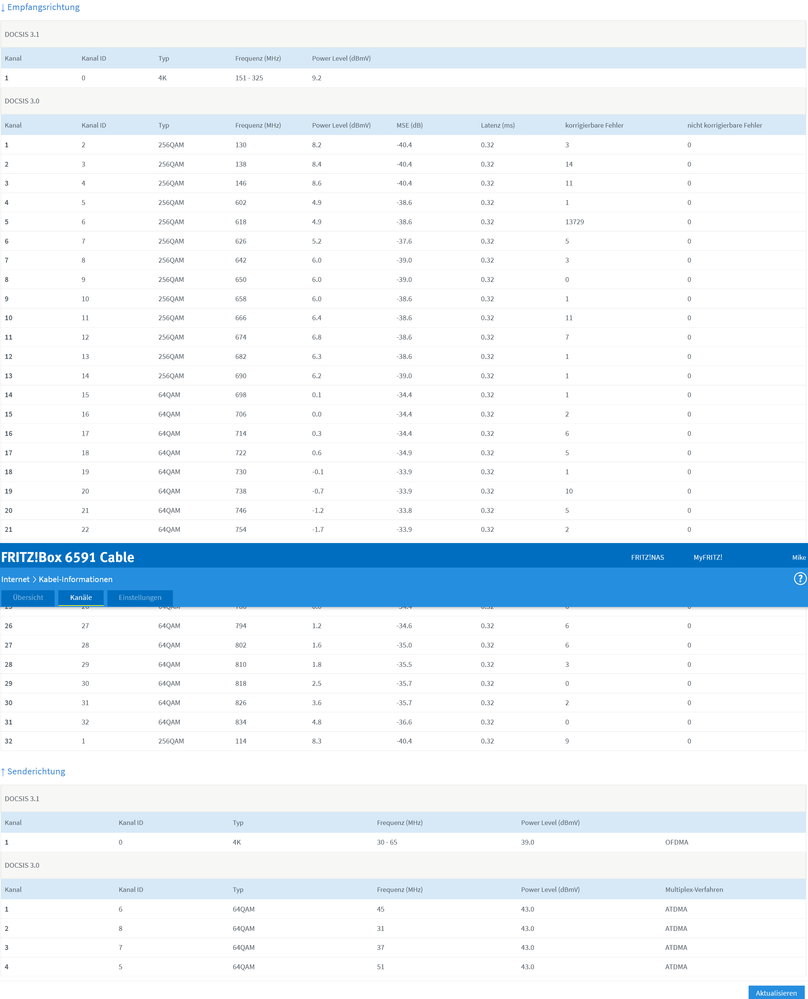Click the upstream frequency 45
Screen dimensions: 808x999
point(380,909)
